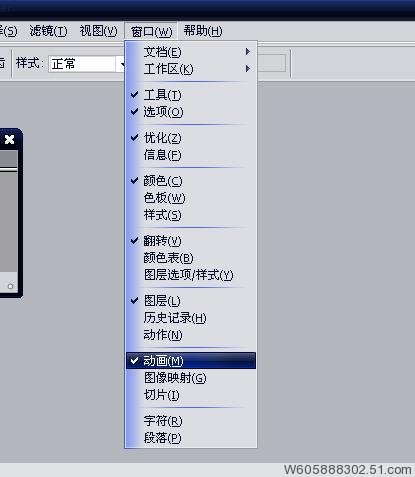Expand the 工作区(K) submenu arrow

pyautogui.click(x=247, y=69)
